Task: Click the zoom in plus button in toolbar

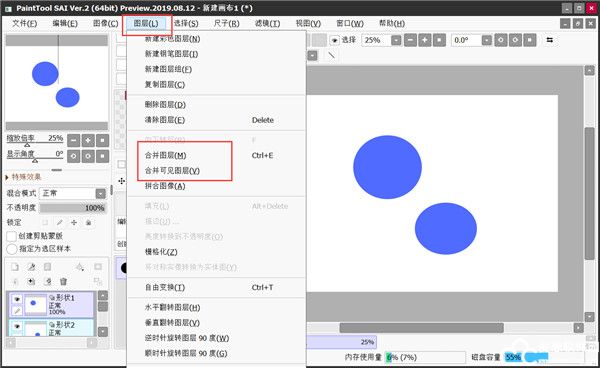Action: click(x=425, y=40)
